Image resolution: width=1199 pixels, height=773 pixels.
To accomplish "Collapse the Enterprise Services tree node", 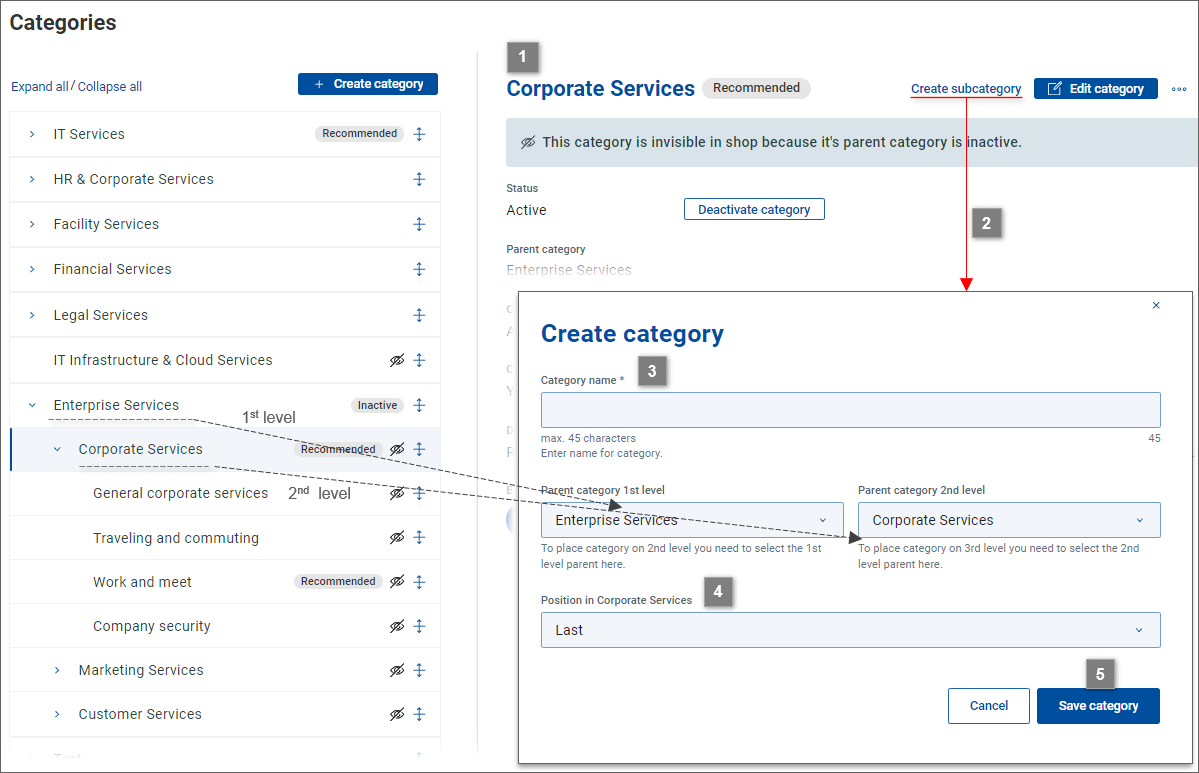I will click(32, 405).
